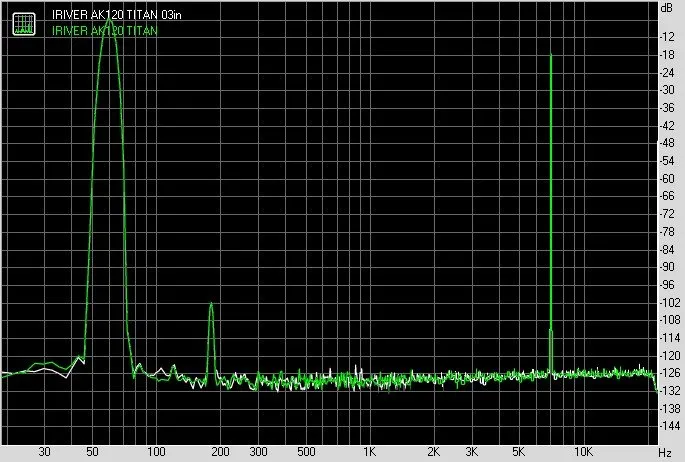This screenshot has height=462, width=685.
Task: Click the -144 dB axis value
Action: [x=669, y=425]
